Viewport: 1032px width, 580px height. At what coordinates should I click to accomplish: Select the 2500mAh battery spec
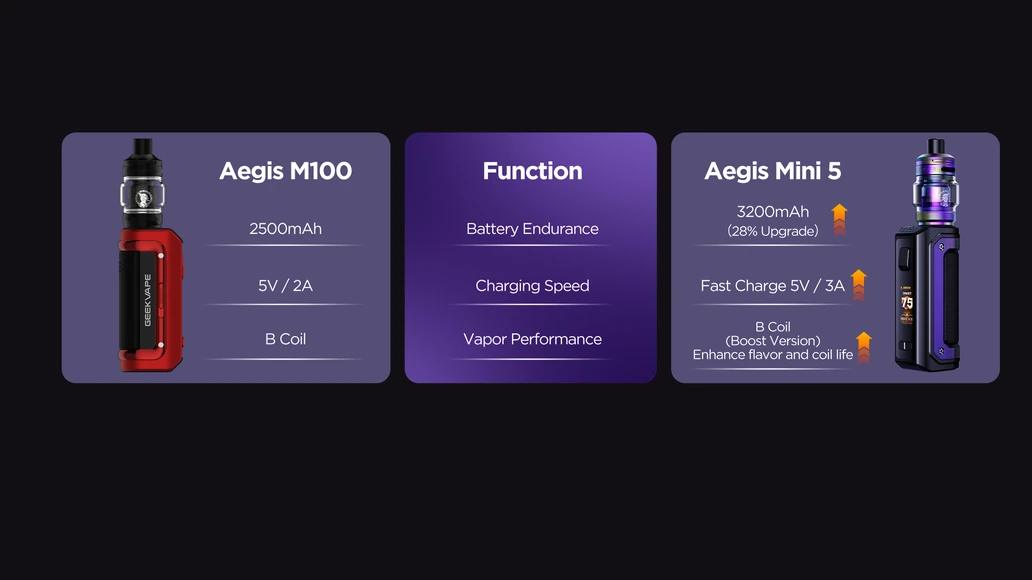coord(286,228)
